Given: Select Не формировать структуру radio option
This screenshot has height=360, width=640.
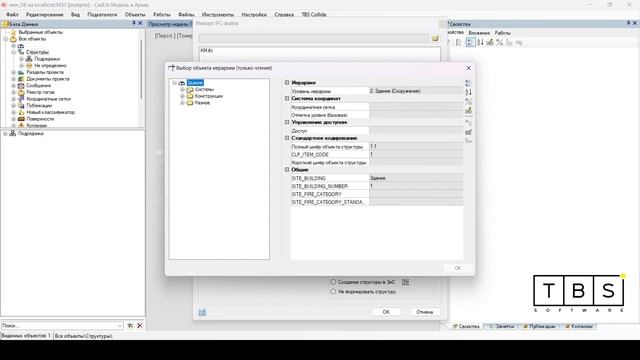Looking at the screenshot, I should (333, 292).
